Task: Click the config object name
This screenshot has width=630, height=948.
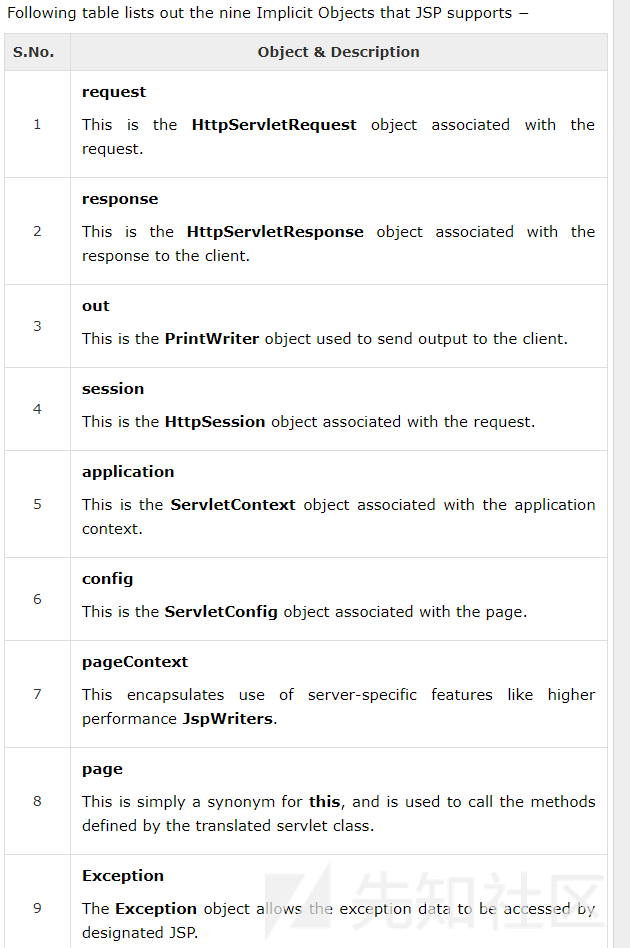Action: (x=107, y=579)
